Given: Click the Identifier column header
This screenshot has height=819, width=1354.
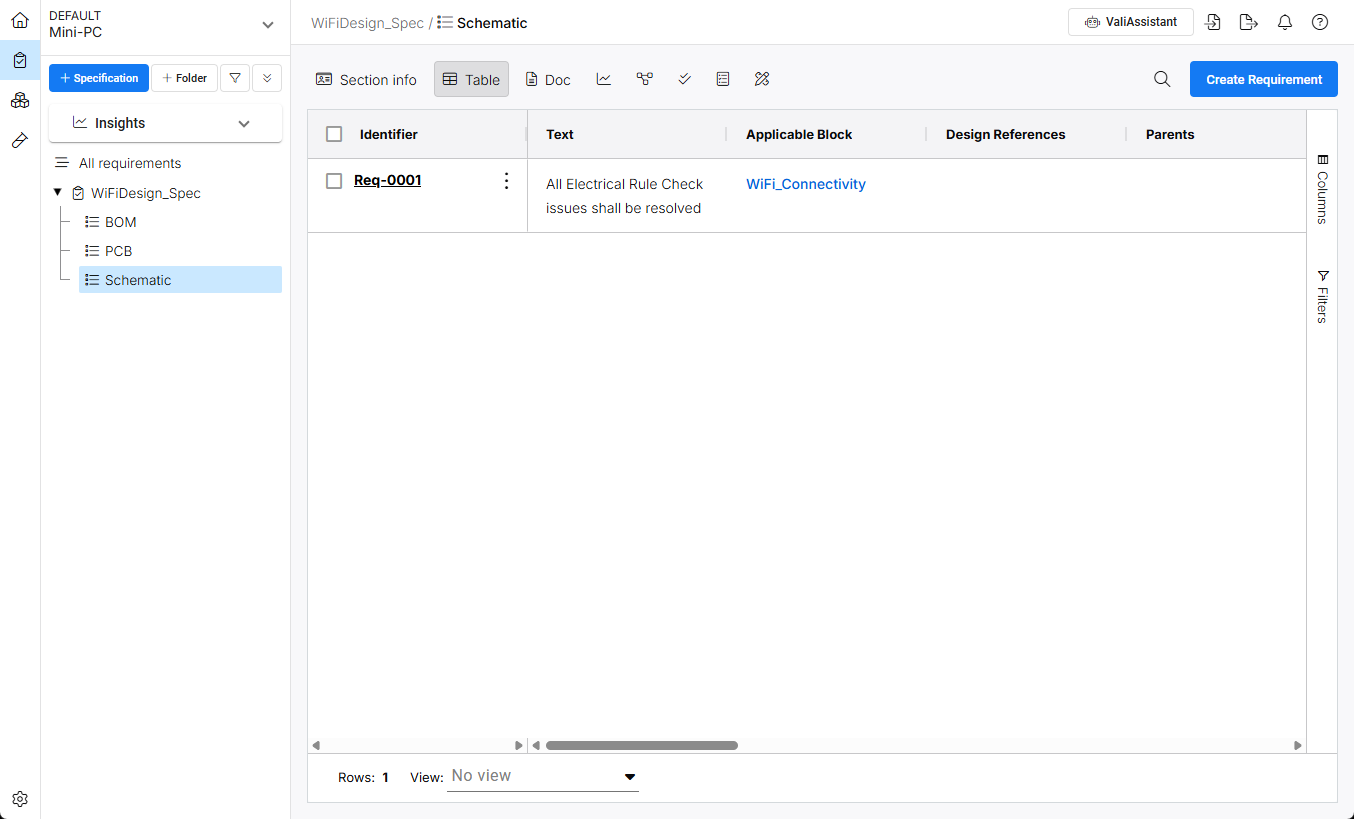Looking at the screenshot, I should 389,134.
